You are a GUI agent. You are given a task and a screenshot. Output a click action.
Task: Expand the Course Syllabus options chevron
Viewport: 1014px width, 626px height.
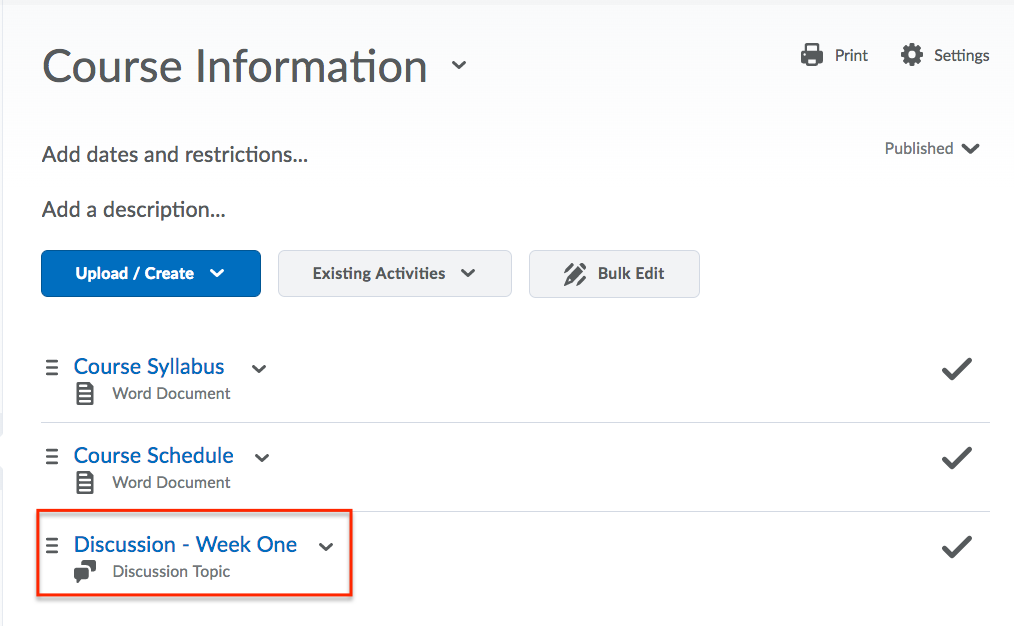point(259,369)
